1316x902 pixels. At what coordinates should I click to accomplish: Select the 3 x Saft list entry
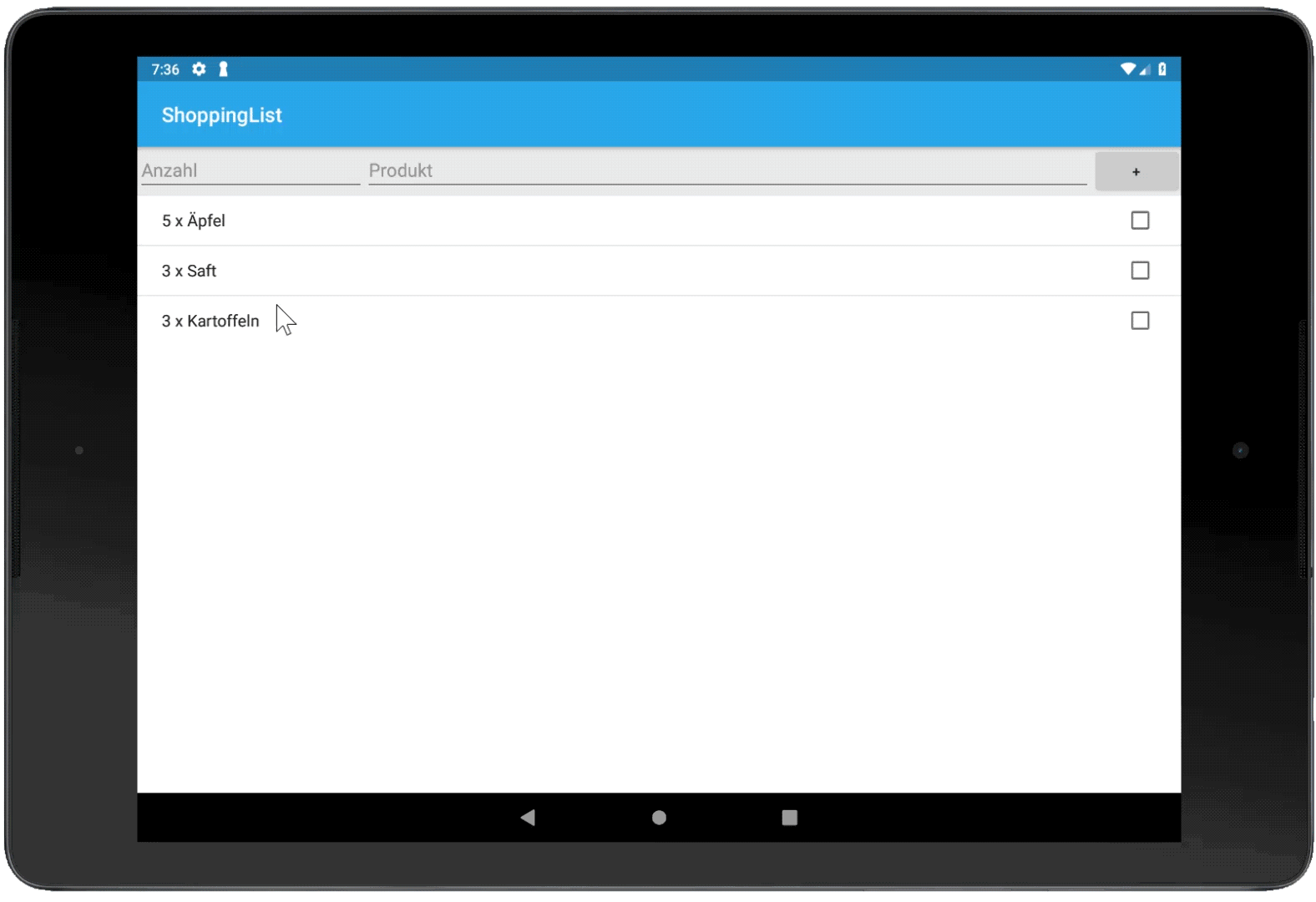tap(659, 271)
